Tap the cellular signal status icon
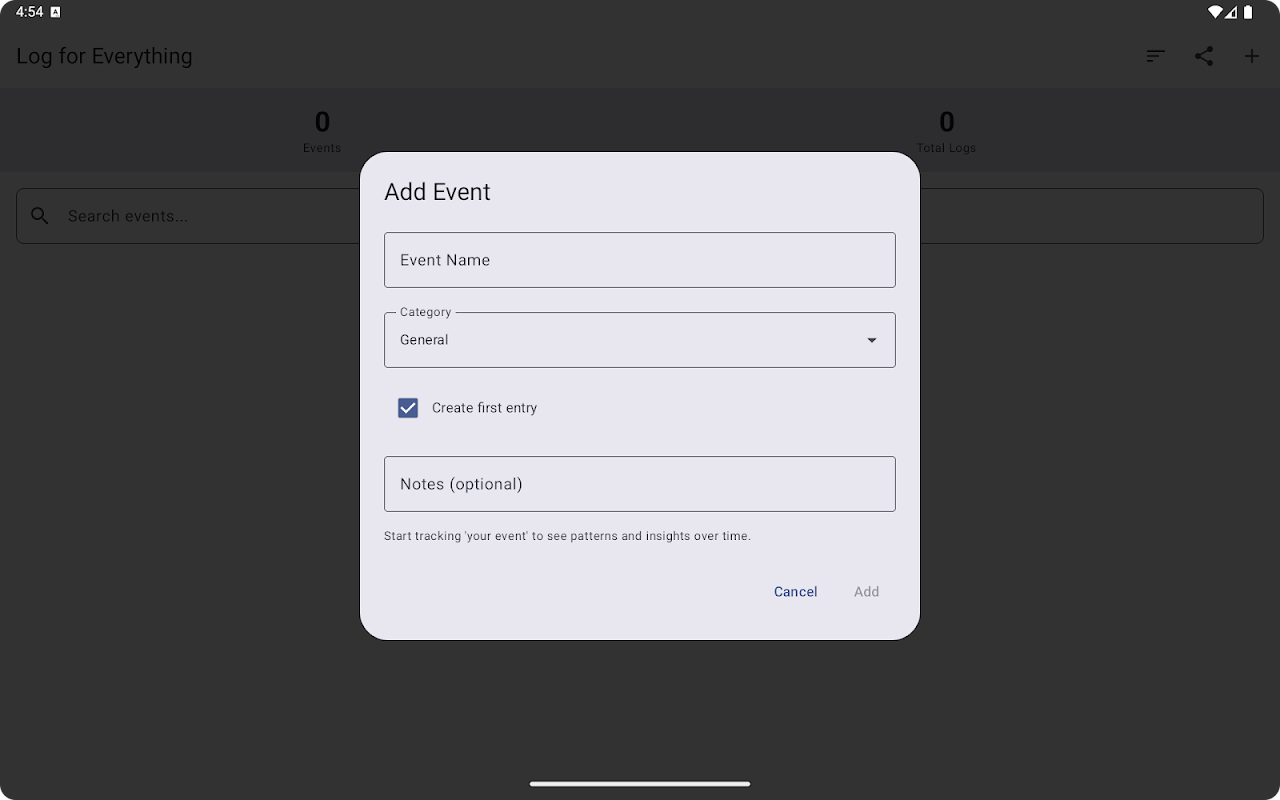This screenshot has width=1280, height=800. pos(1232,12)
